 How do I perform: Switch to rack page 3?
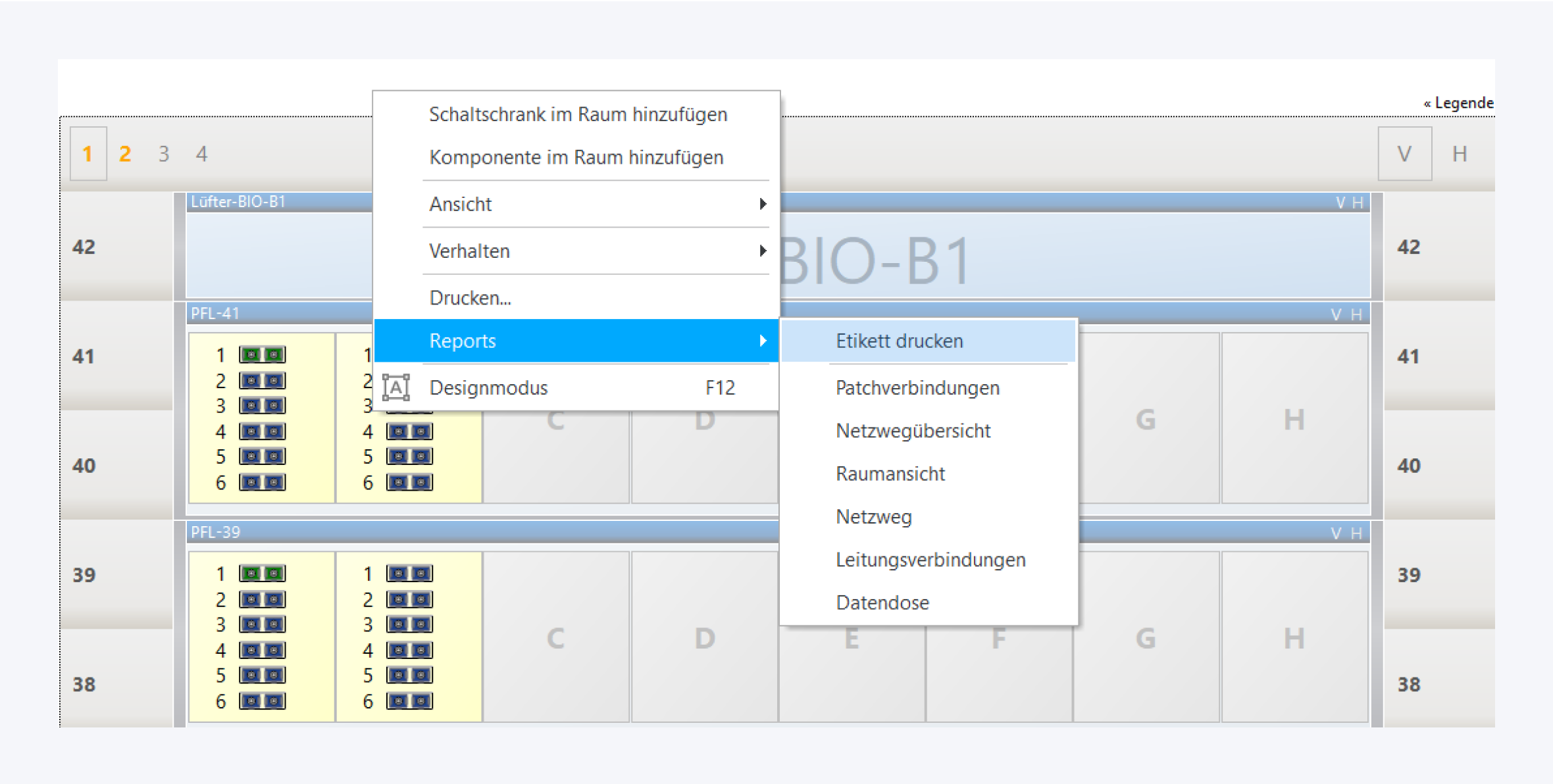point(164,154)
